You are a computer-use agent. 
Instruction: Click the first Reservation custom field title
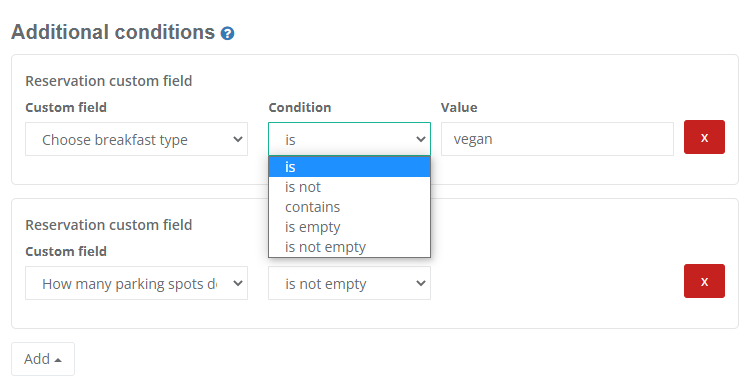coord(109,81)
